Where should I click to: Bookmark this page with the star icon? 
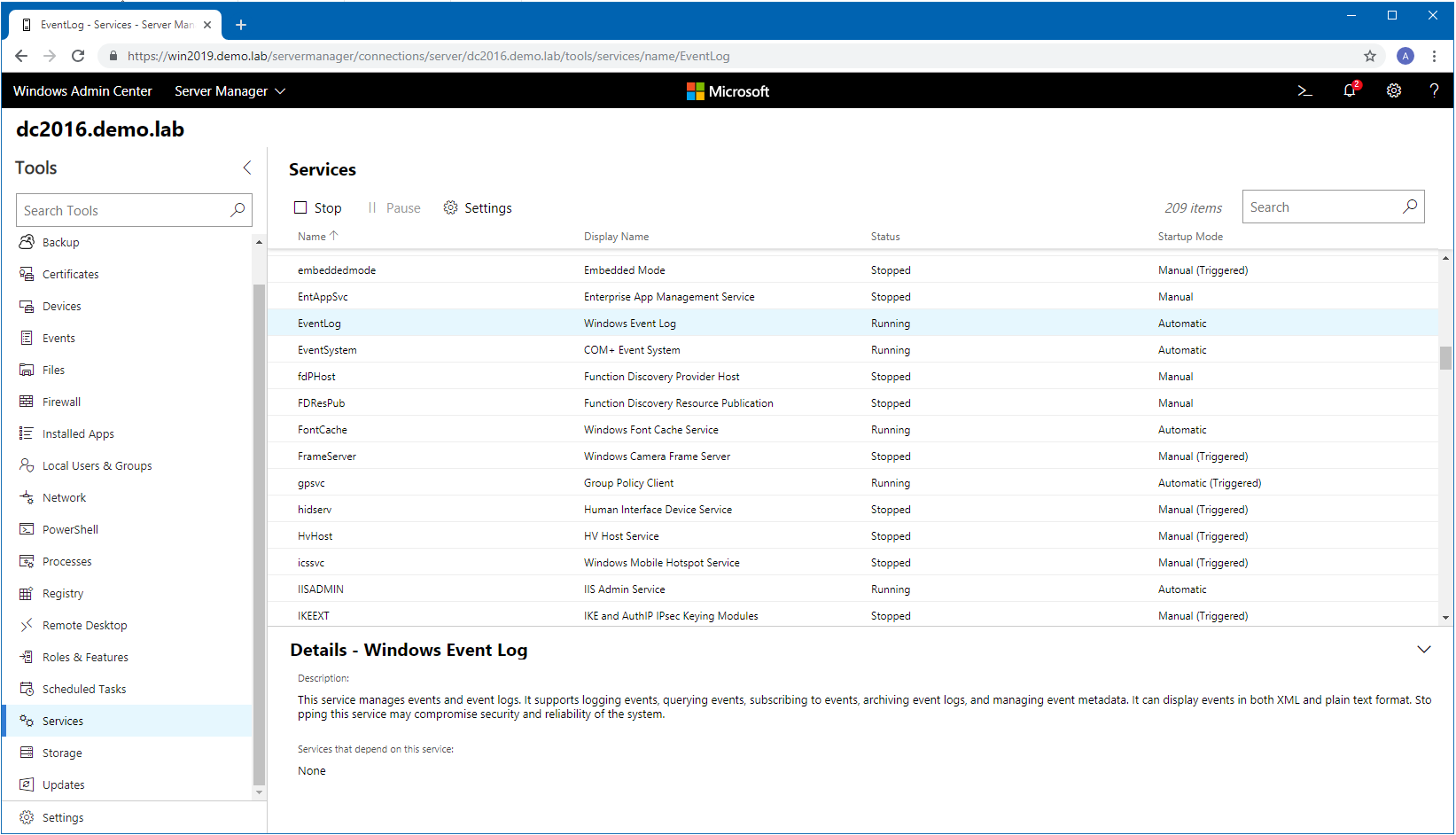1369,56
